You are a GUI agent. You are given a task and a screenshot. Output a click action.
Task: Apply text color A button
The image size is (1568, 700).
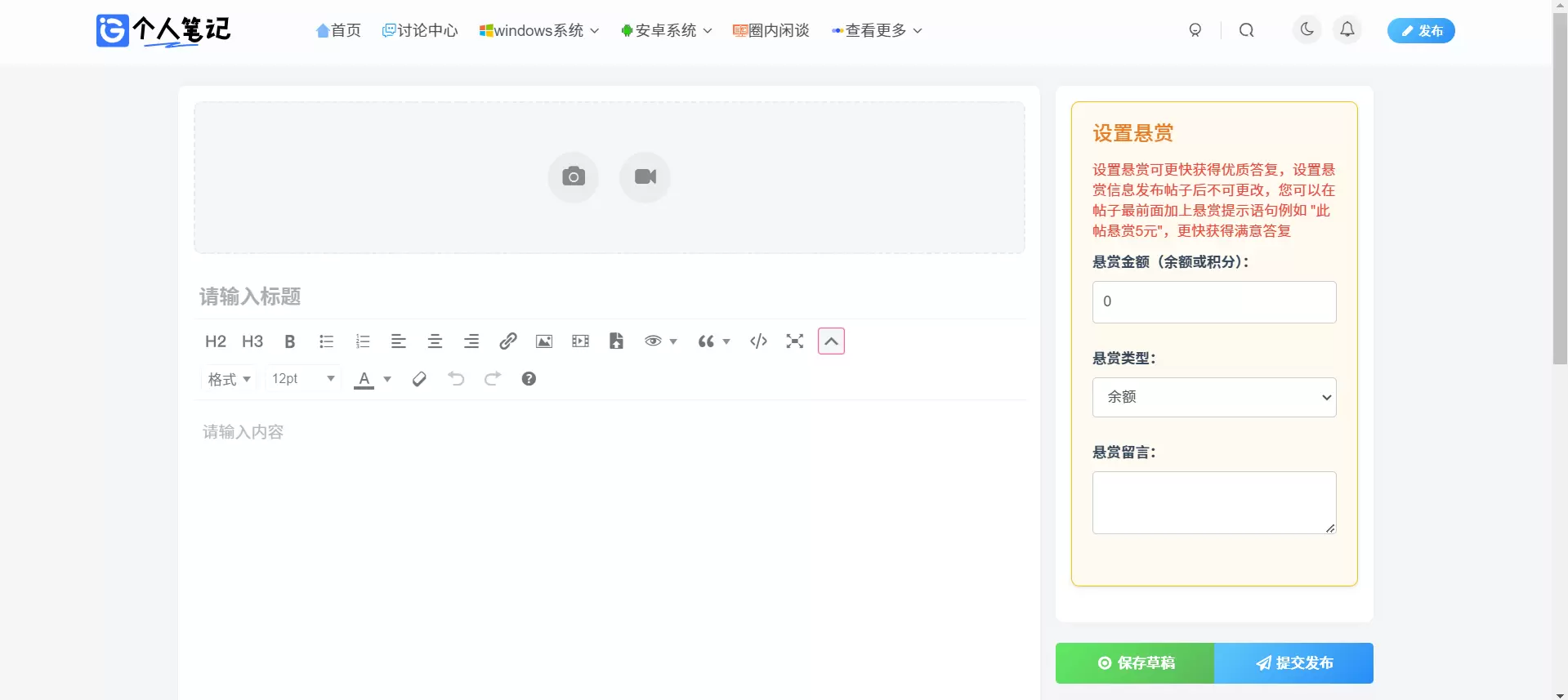pos(364,379)
